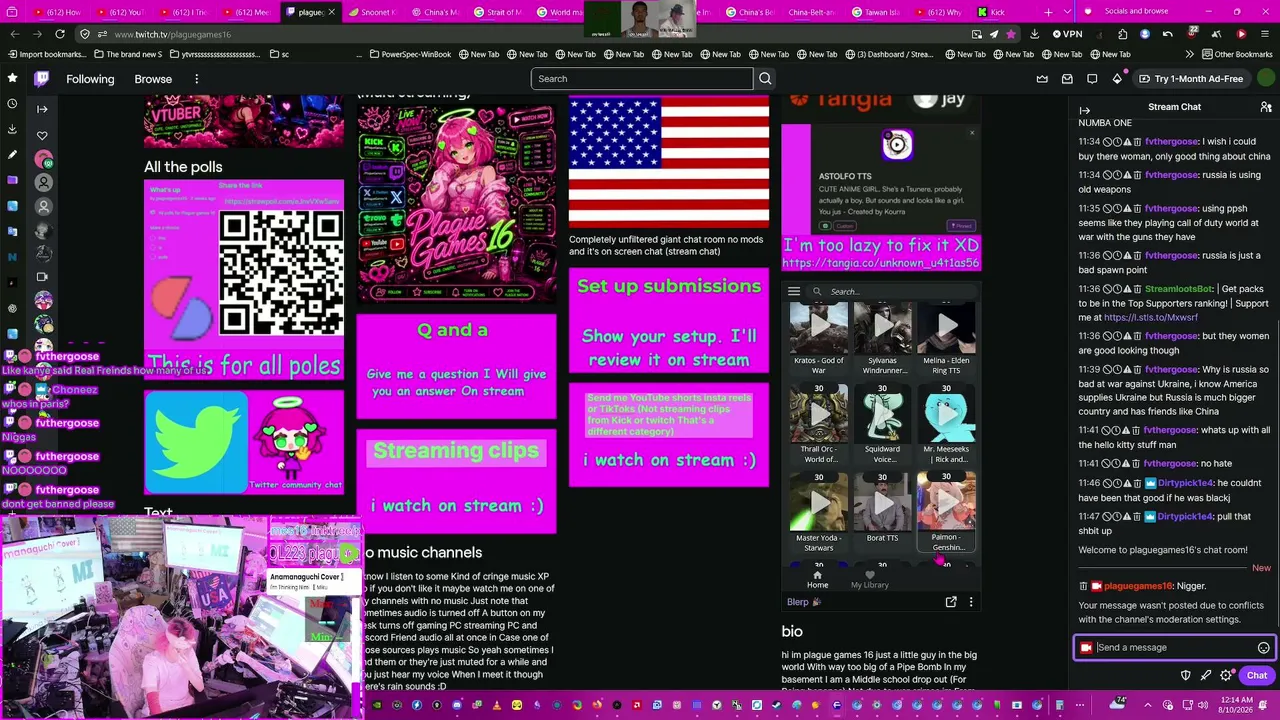
Task: Expand the Twitch left side navigation
Action: click(42, 109)
